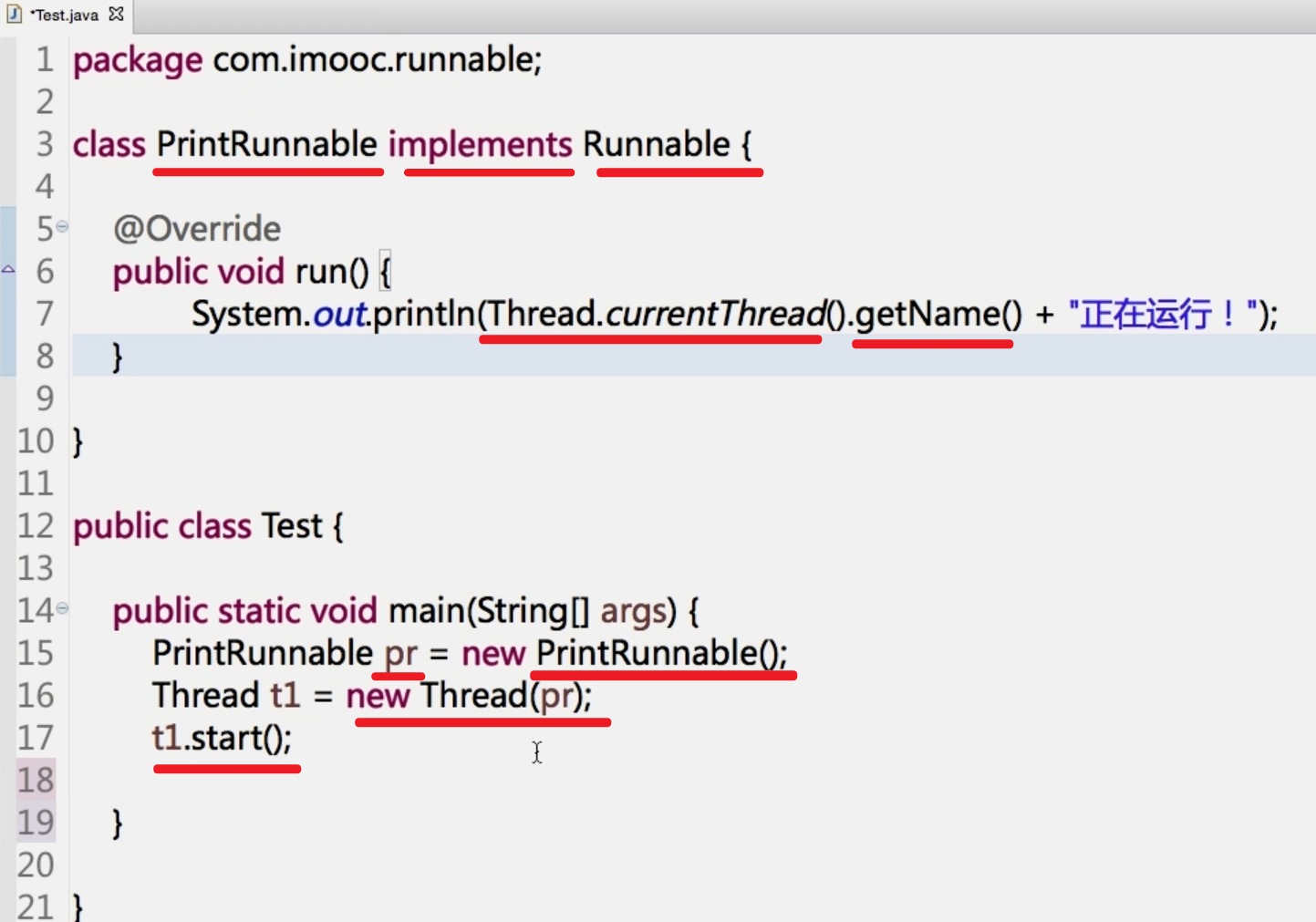This screenshot has height=922, width=1316.
Task: Select the Test.java editor tab
Action: tap(66, 16)
